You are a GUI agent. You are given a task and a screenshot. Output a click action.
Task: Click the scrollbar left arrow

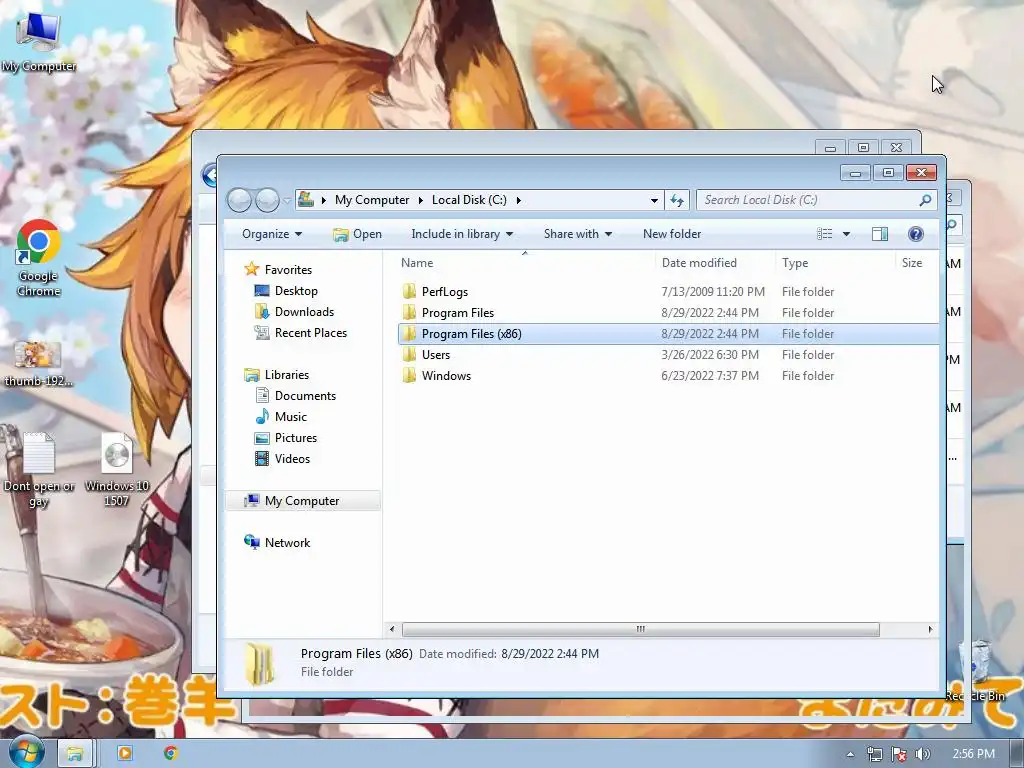point(392,630)
